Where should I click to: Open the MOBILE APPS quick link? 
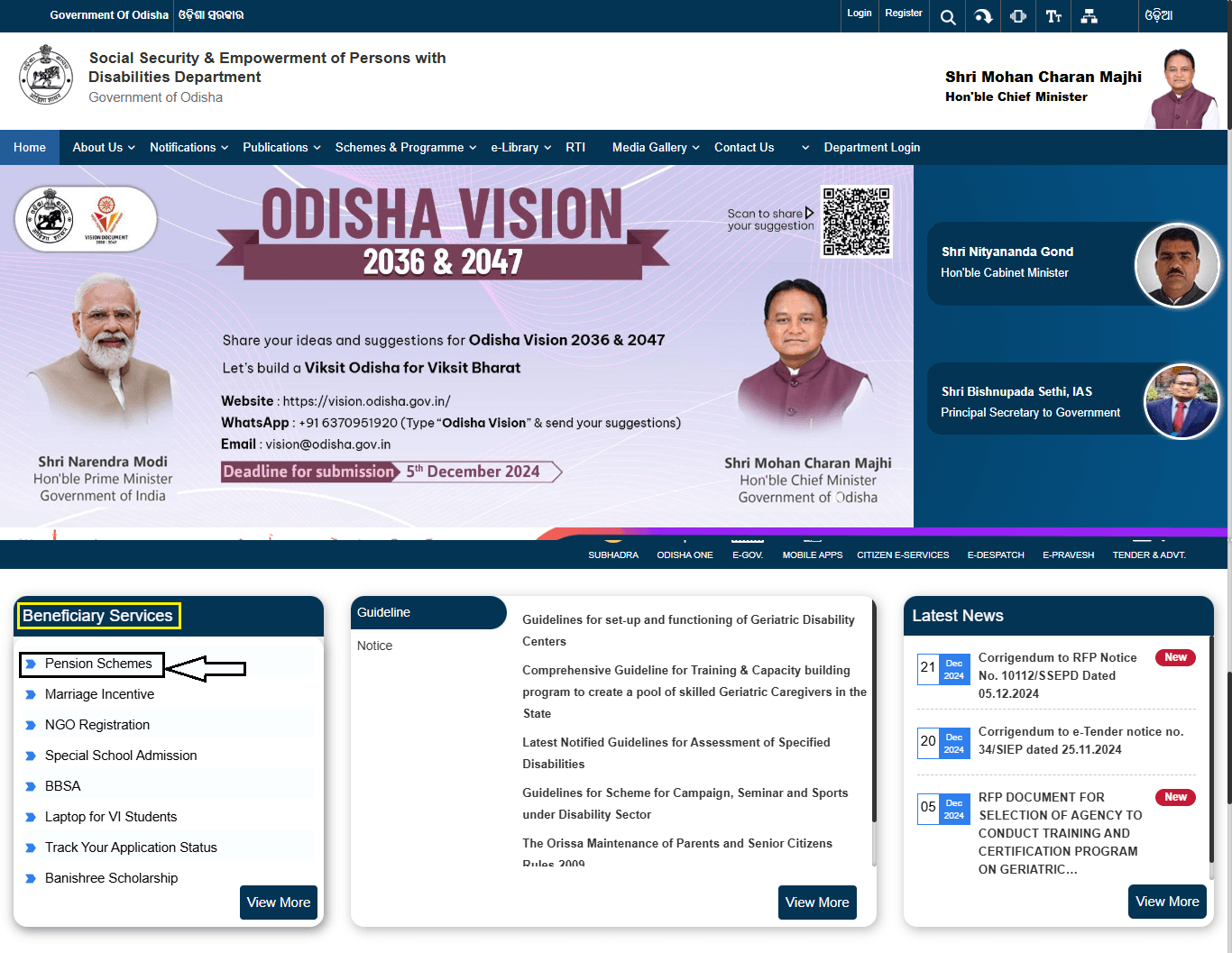pyautogui.click(x=813, y=554)
